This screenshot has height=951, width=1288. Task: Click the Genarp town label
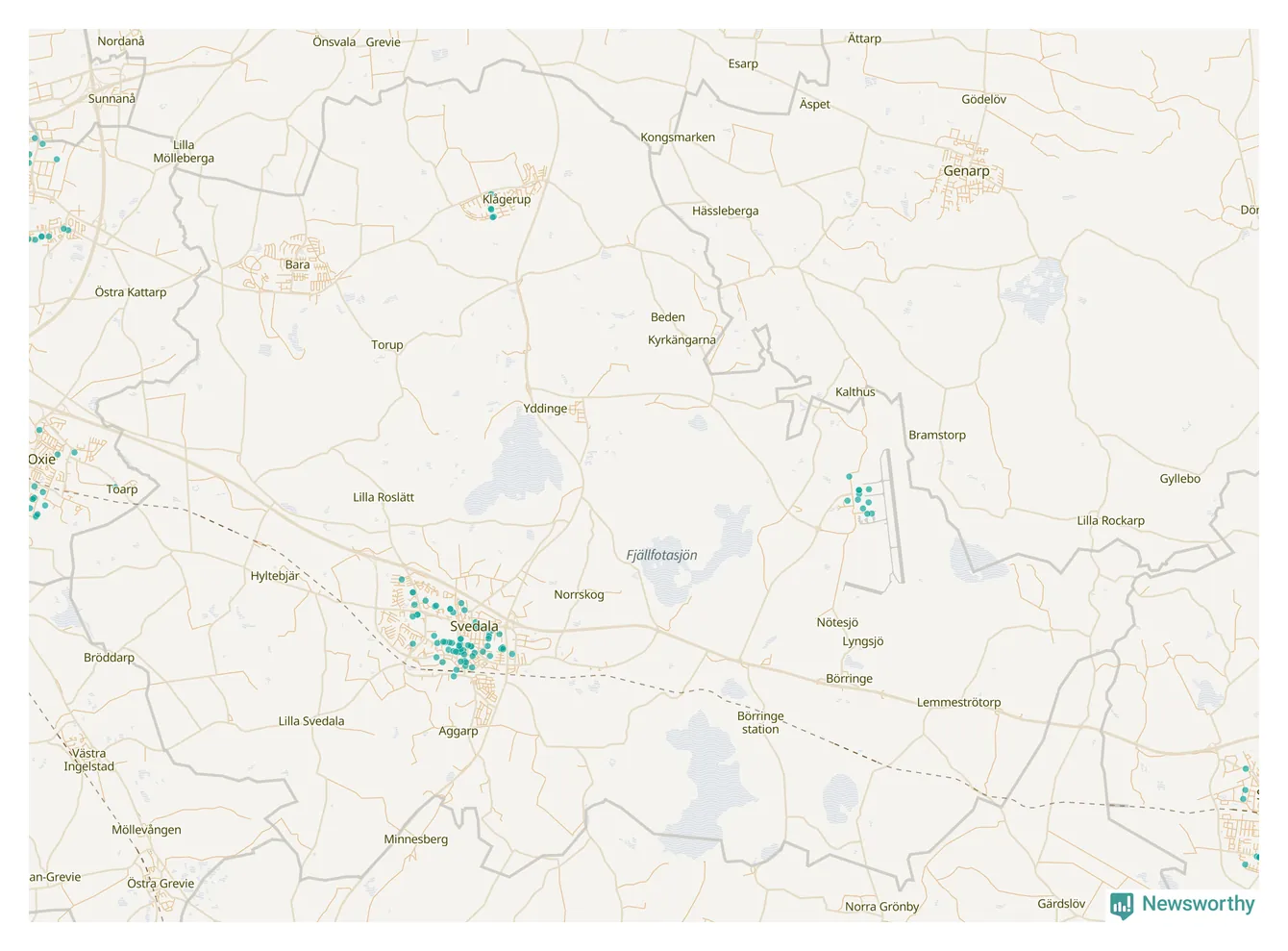coord(966,171)
